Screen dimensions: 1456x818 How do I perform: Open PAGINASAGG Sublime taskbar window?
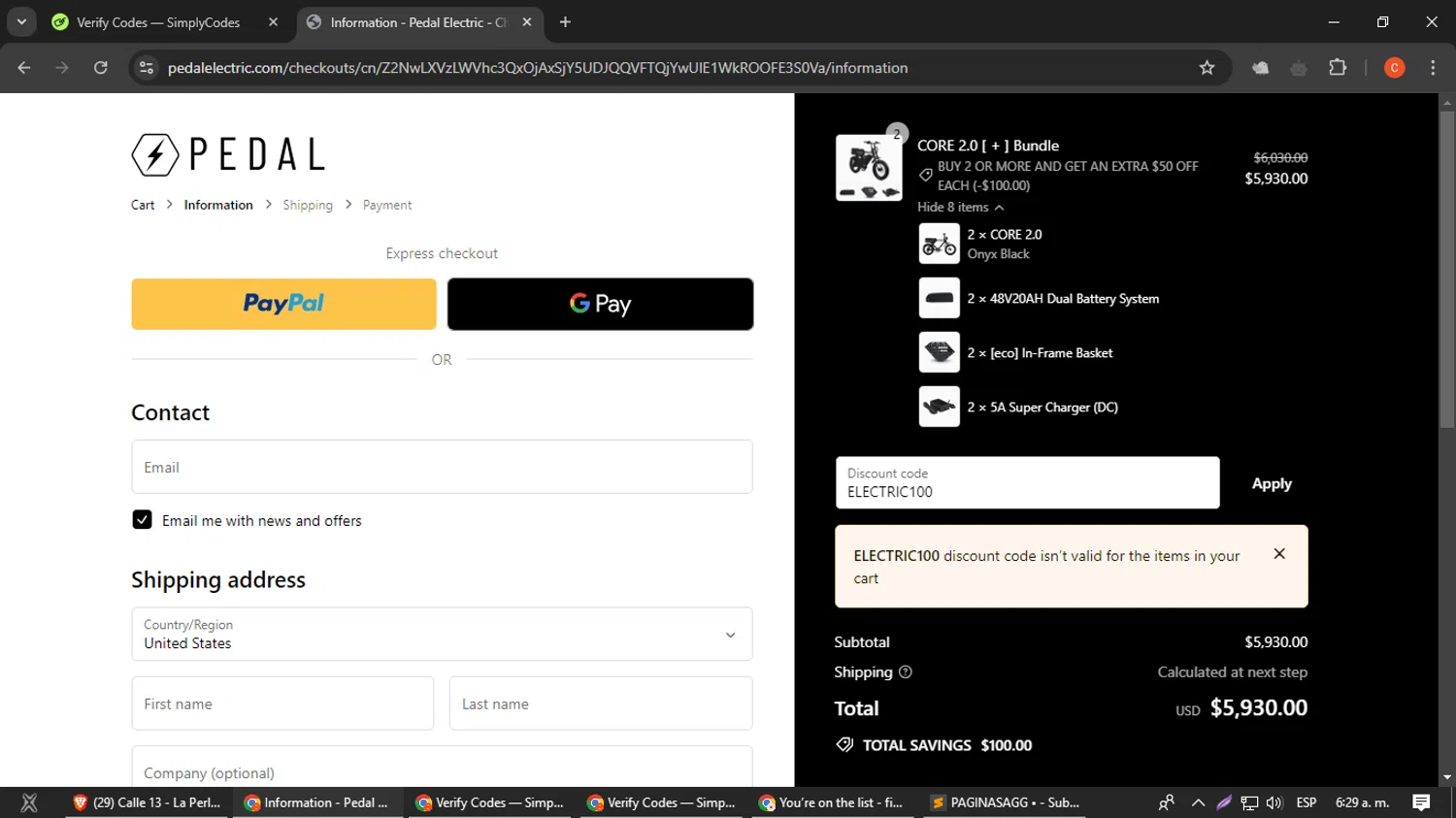click(1005, 802)
